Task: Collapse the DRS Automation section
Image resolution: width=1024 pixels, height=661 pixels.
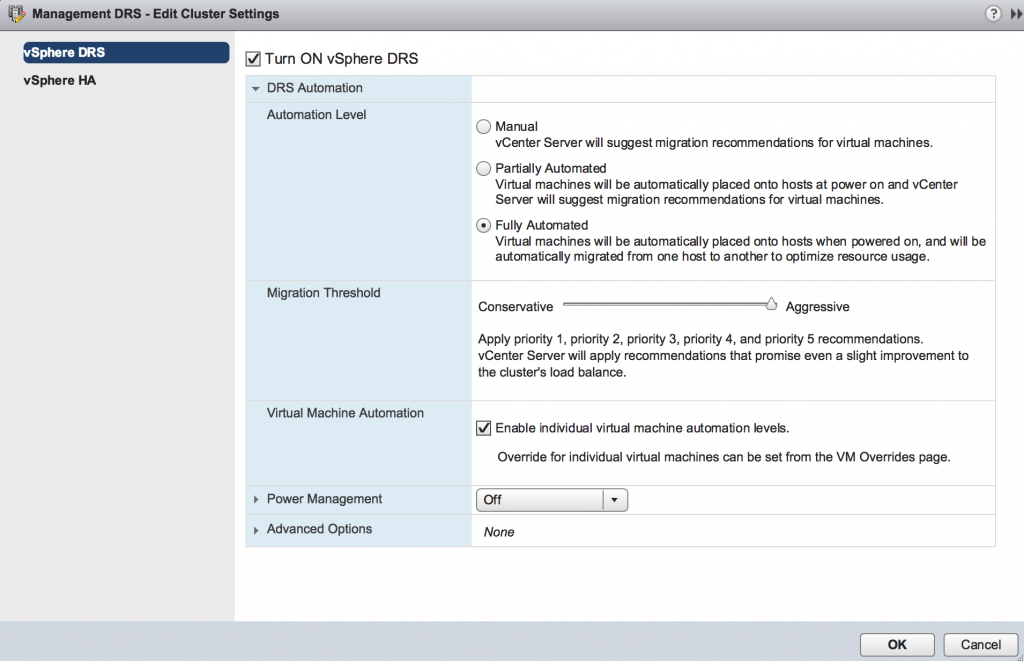Action: click(256, 89)
